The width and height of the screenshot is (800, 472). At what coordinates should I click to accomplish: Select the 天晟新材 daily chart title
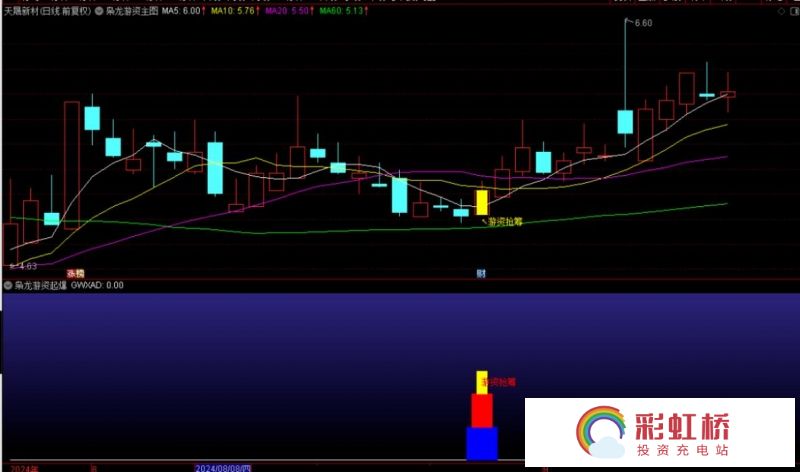pyautogui.click(x=46, y=10)
